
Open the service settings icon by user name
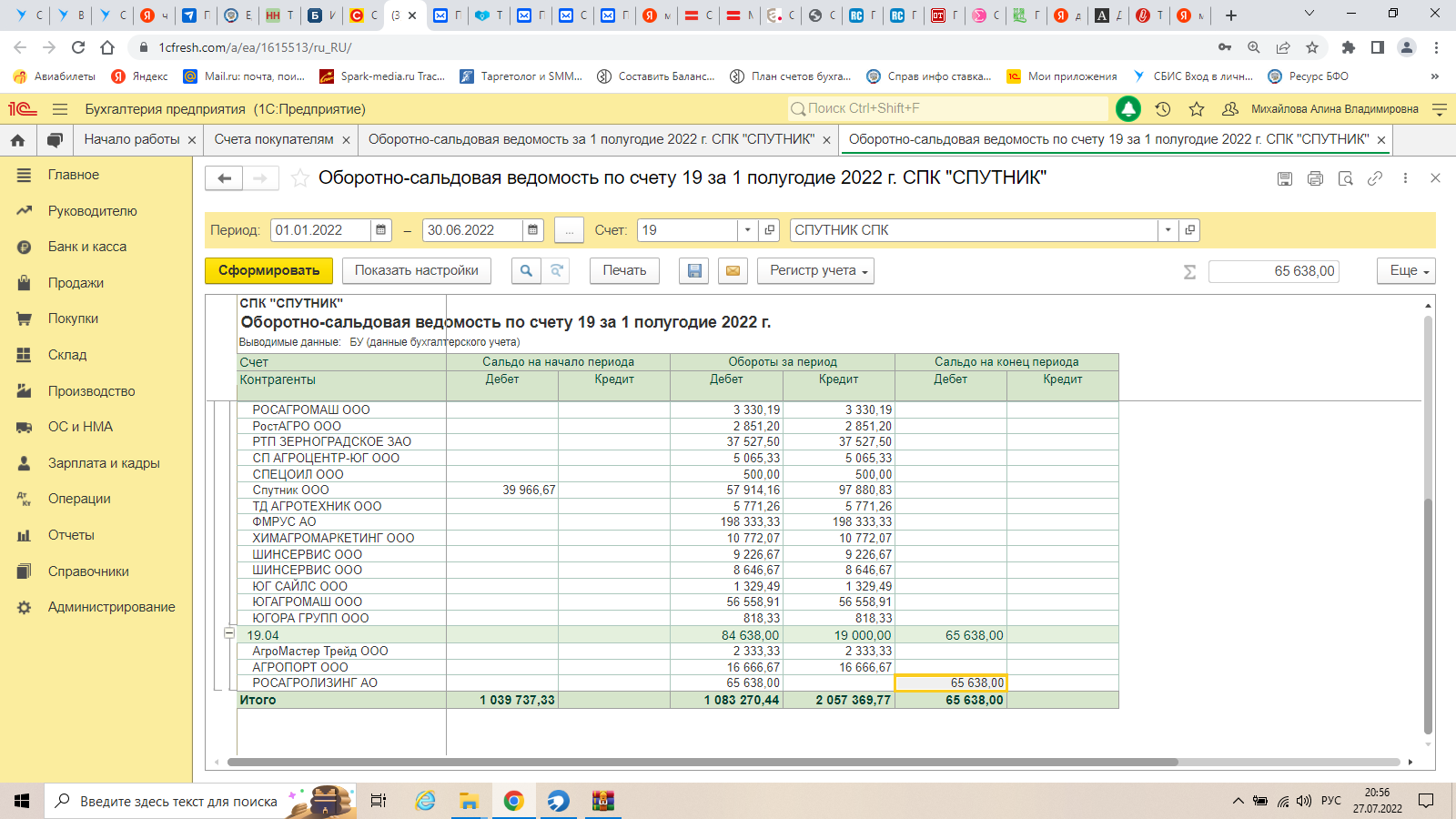click(x=1440, y=109)
